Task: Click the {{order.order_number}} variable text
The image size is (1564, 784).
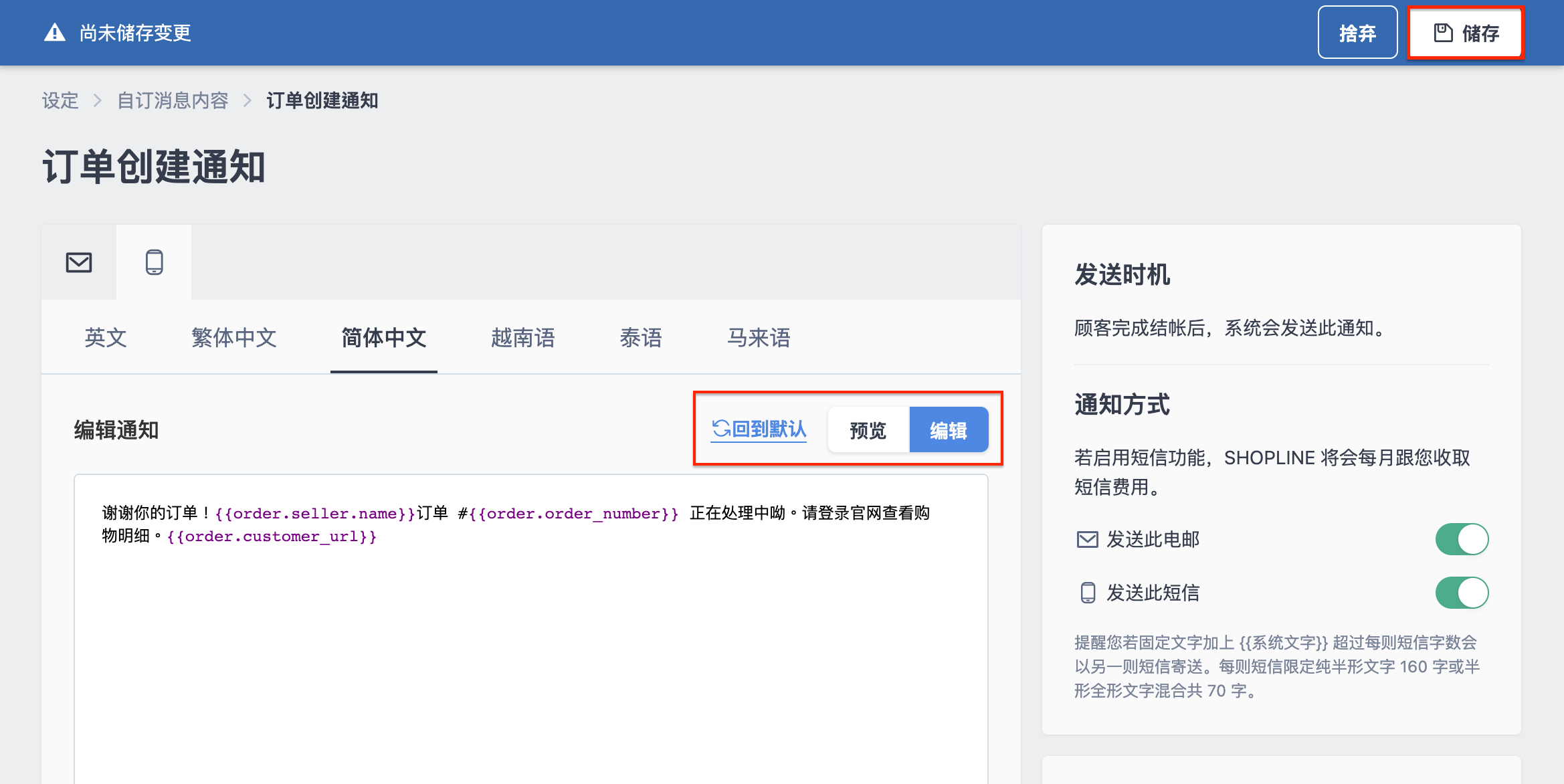Action: (573, 514)
